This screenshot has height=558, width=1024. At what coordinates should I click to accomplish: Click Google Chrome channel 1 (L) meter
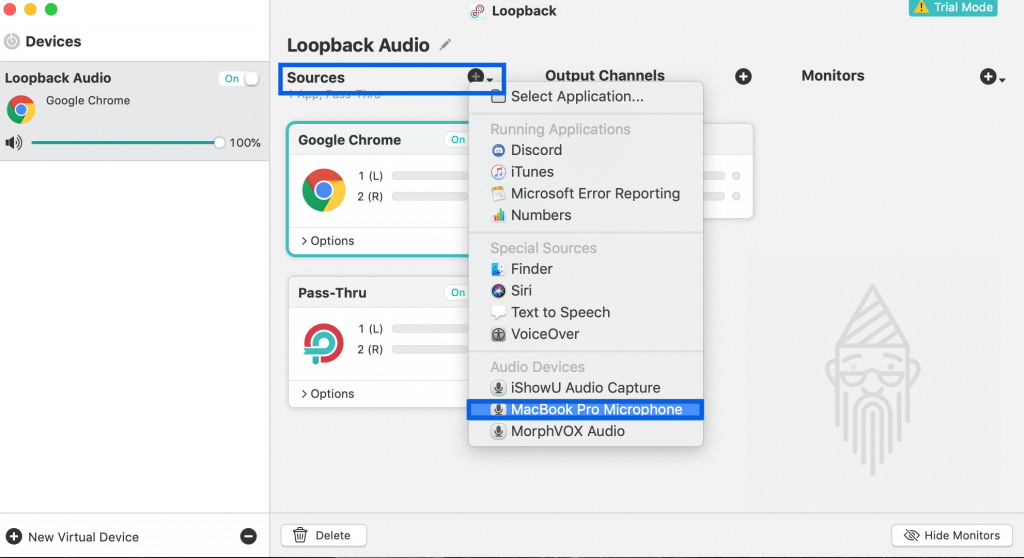(x=430, y=176)
